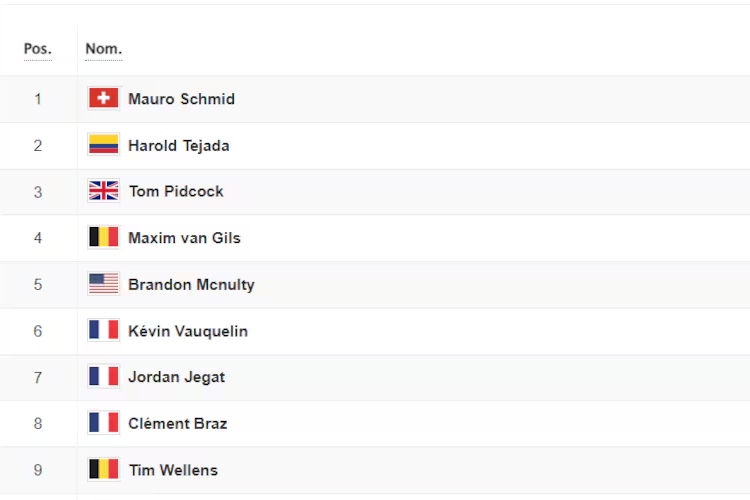Click the Colombian flag next to Harold Tejada

(103, 144)
